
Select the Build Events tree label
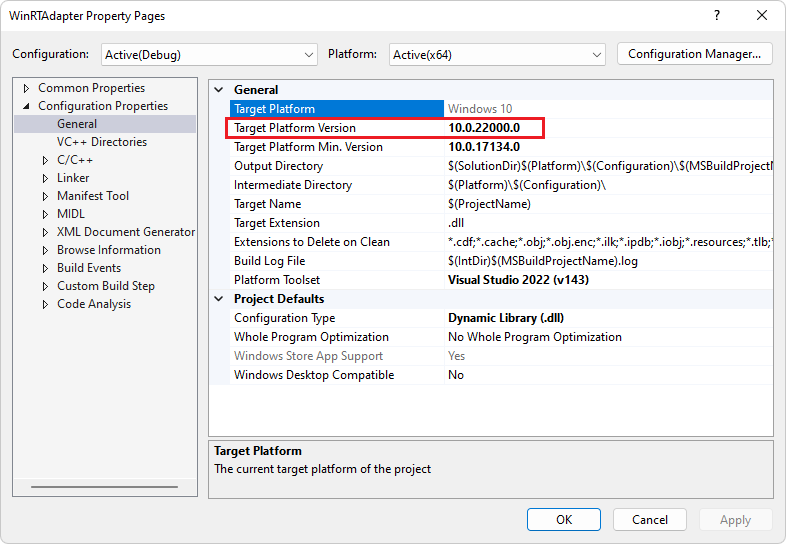coord(89,268)
